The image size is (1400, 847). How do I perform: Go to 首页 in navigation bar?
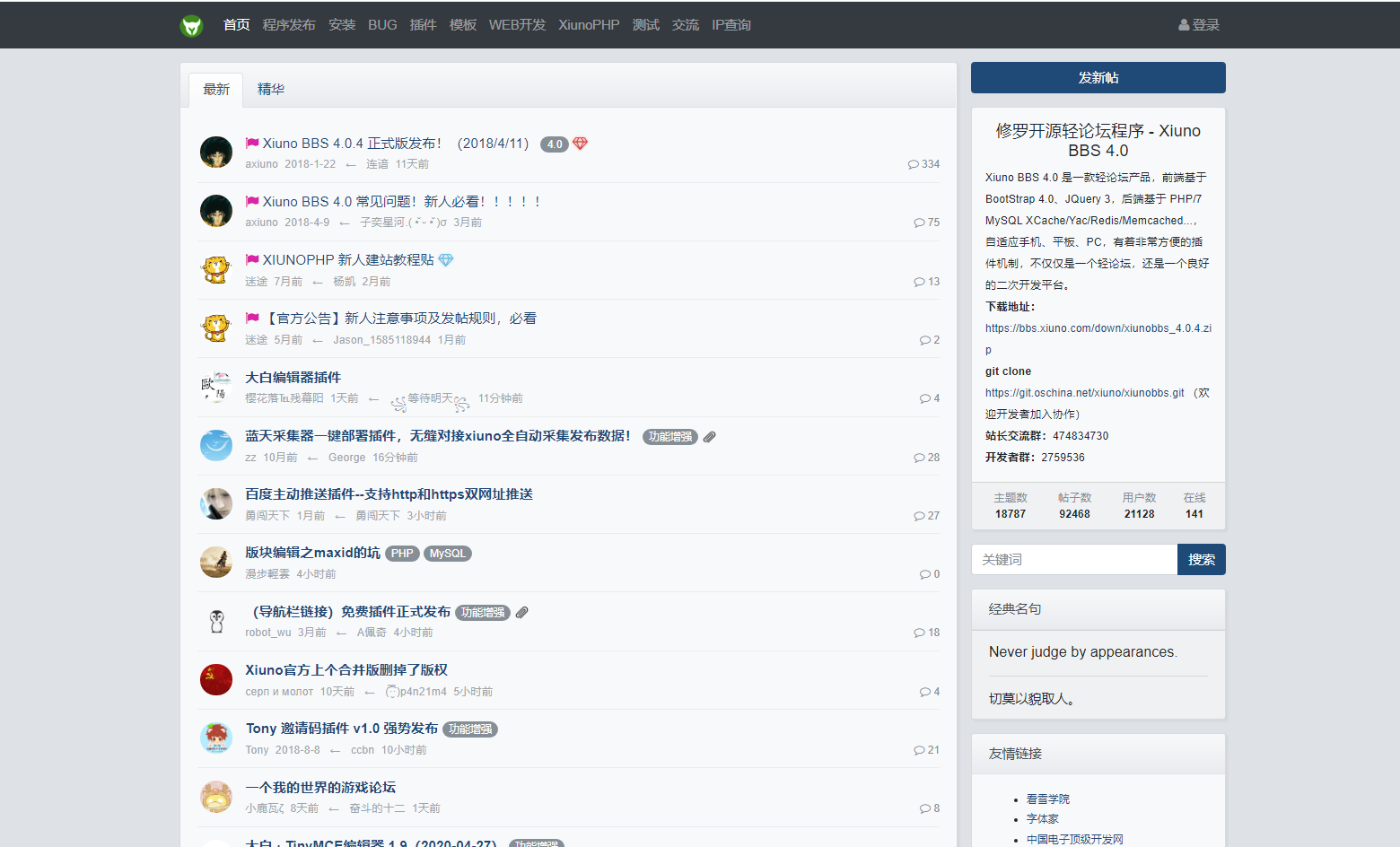coord(237,25)
